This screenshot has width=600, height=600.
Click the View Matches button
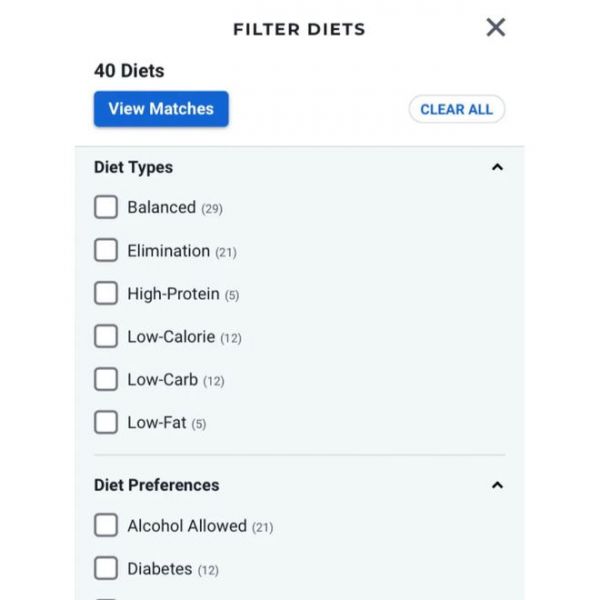click(161, 109)
